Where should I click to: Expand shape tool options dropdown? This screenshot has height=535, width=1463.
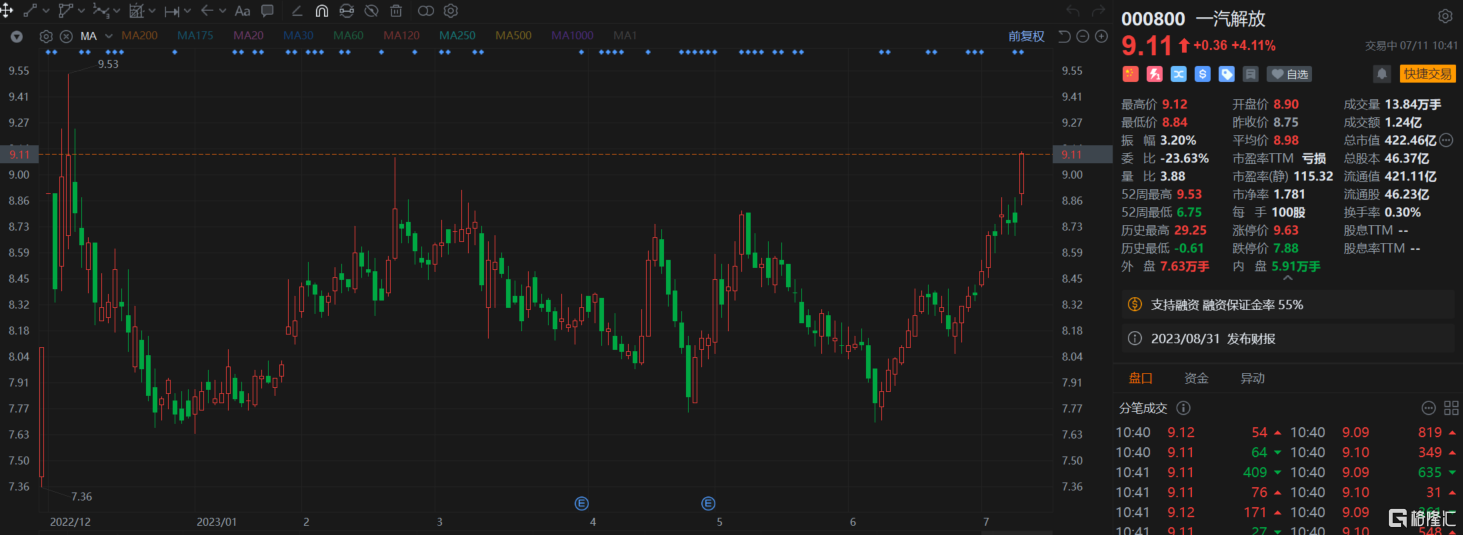tap(81, 11)
